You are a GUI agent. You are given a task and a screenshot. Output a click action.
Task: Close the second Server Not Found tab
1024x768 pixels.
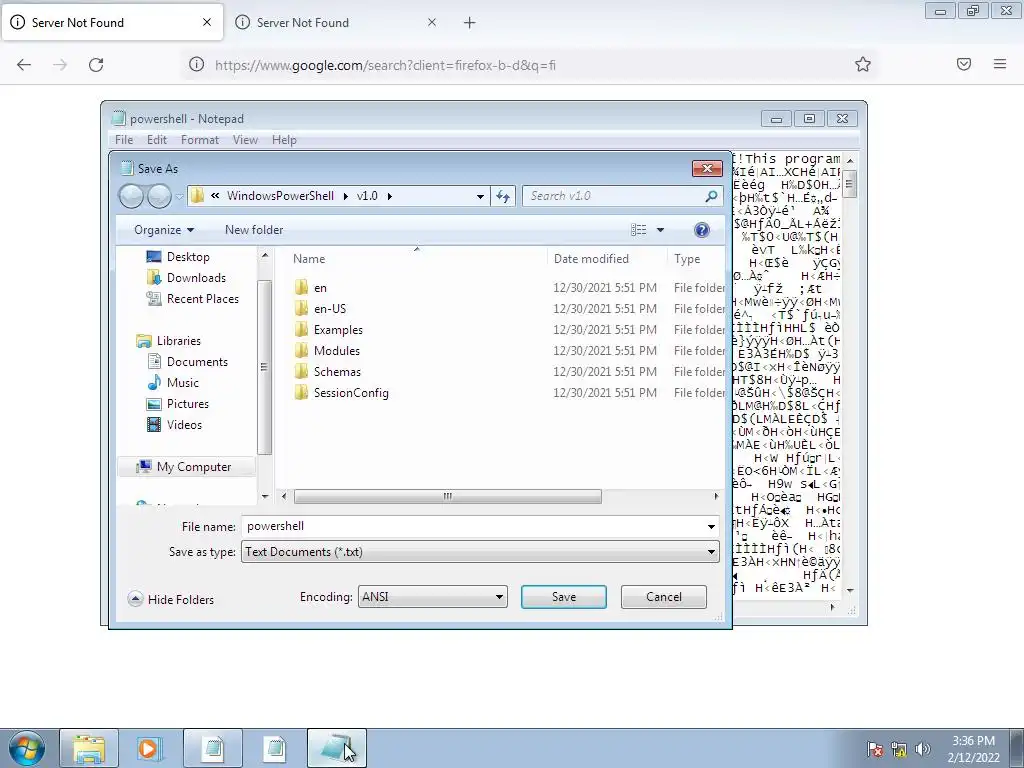(431, 22)
